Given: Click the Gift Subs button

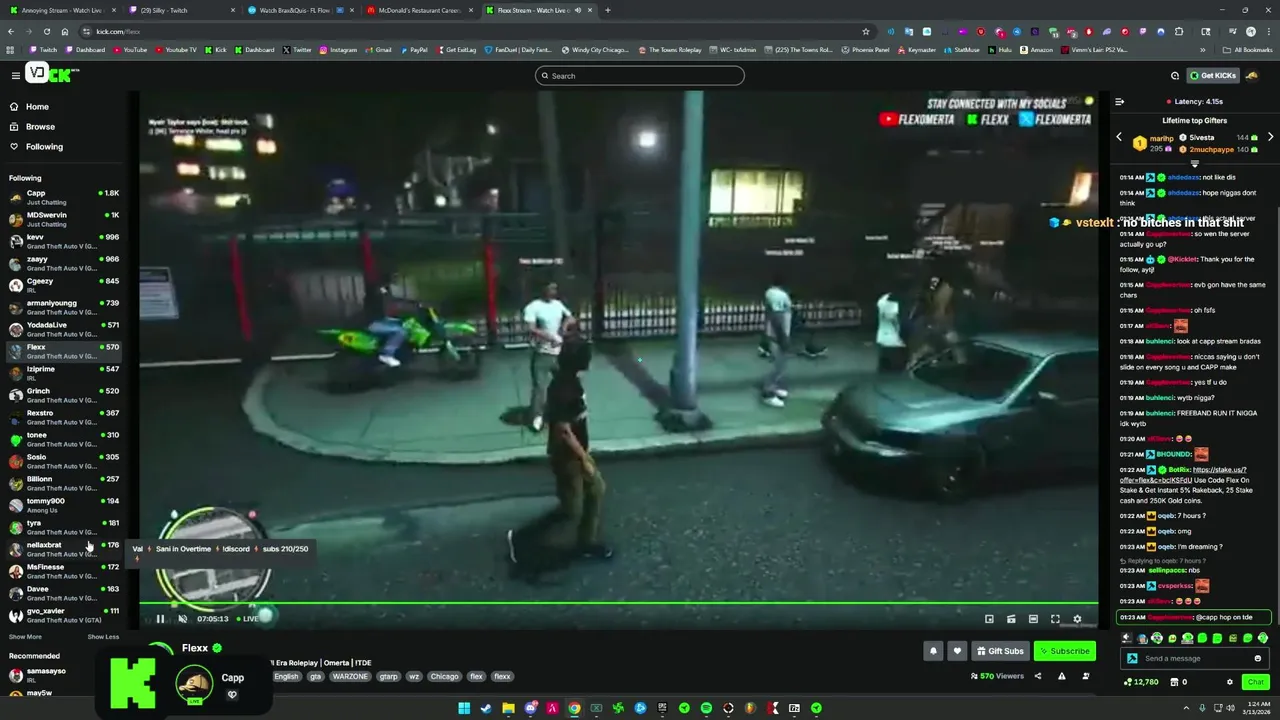Looking at the screenshot, I should tap(1000, 651).
